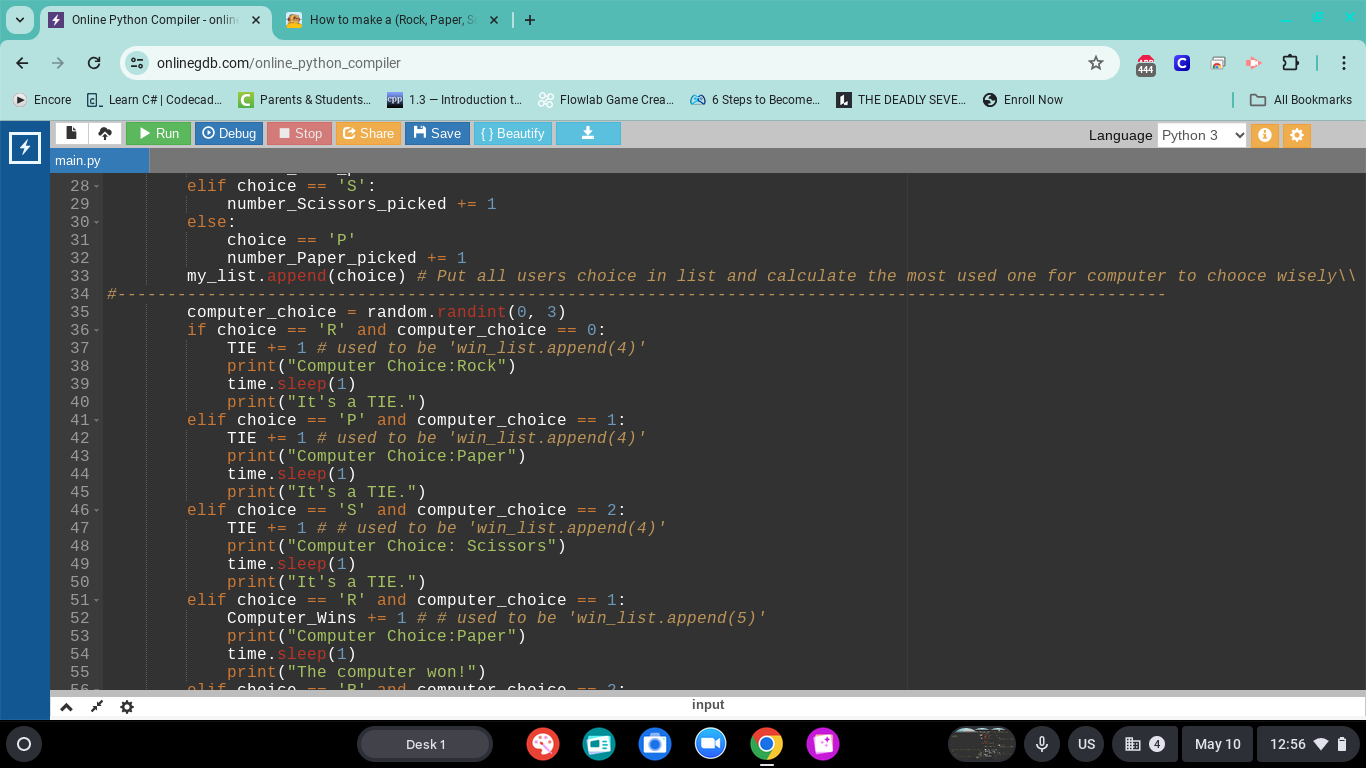Expand the console panel with up chevron
The height and width of the screenshot is (768, 1366).
(66, 707)
